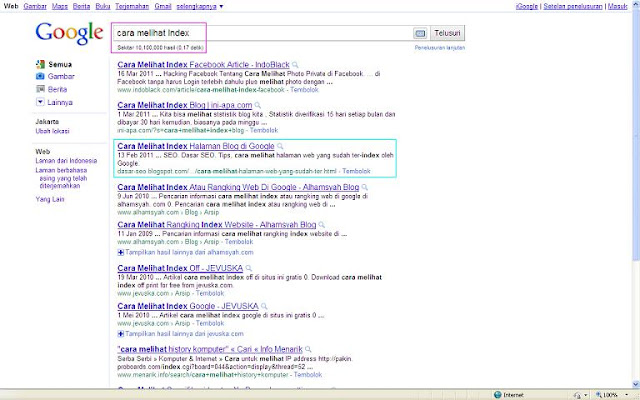Open Maps in the top navigation

coord(60,7)
